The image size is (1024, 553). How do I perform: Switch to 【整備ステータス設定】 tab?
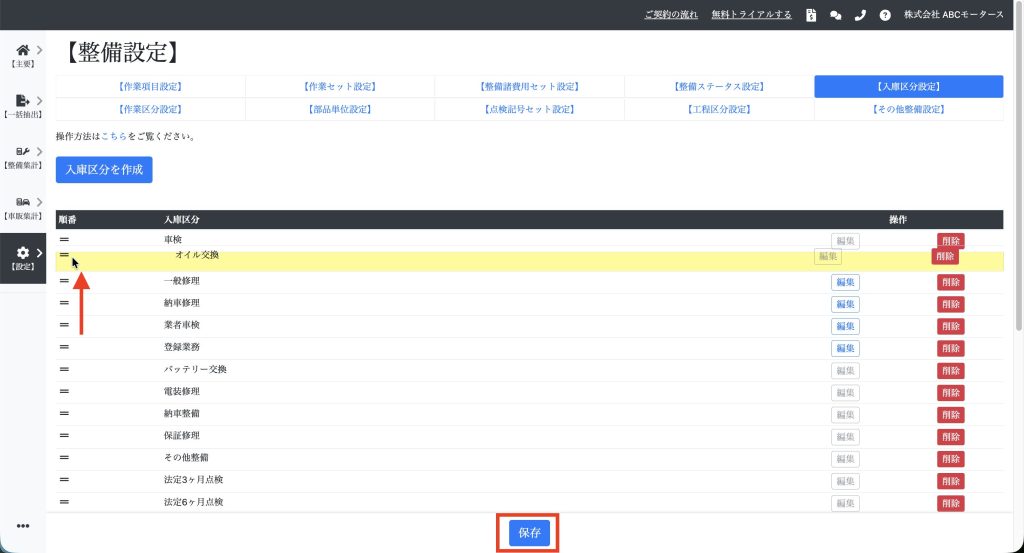point(719,87)
